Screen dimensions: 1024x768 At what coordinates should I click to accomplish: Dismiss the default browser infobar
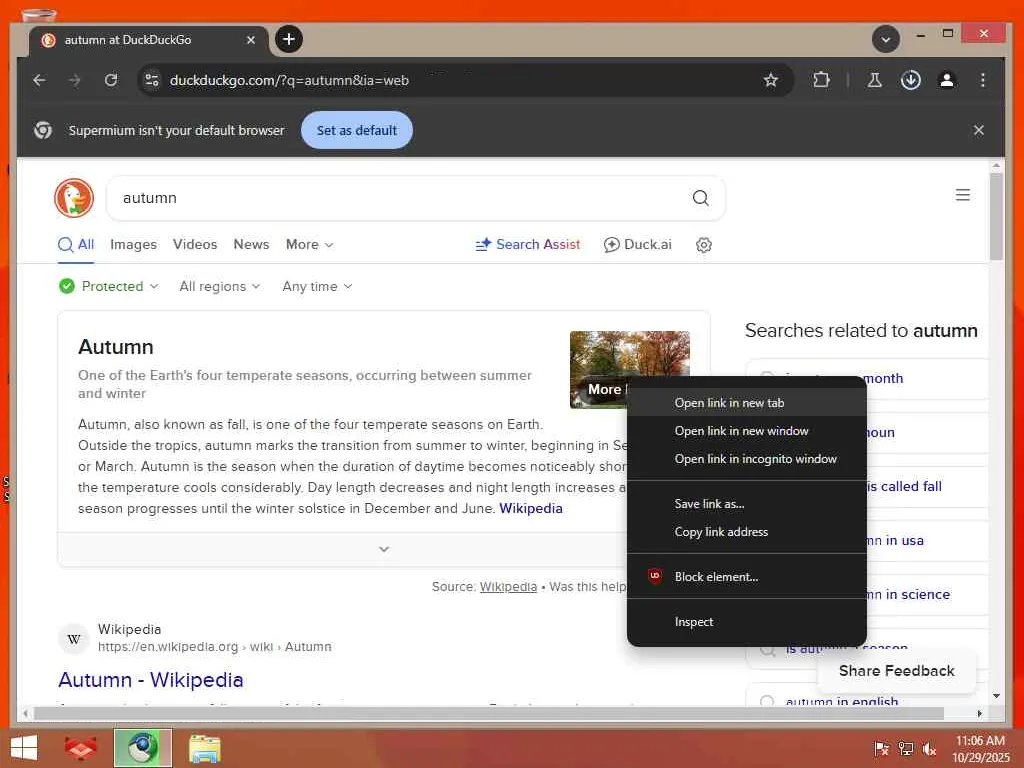pyautogui.click(x=978, y=130)
